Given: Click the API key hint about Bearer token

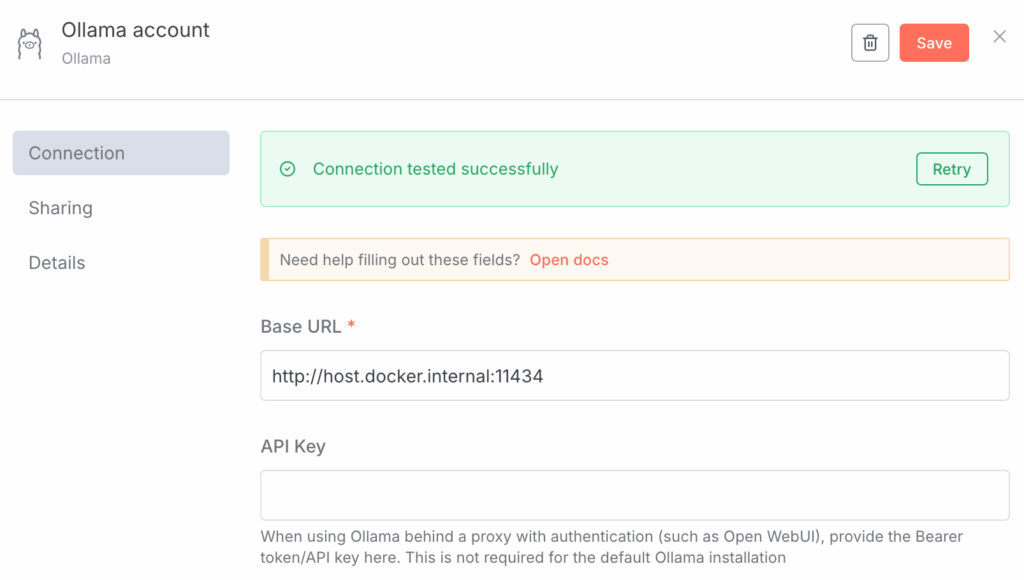Looking at the screenshot, I should pos(611,547).
